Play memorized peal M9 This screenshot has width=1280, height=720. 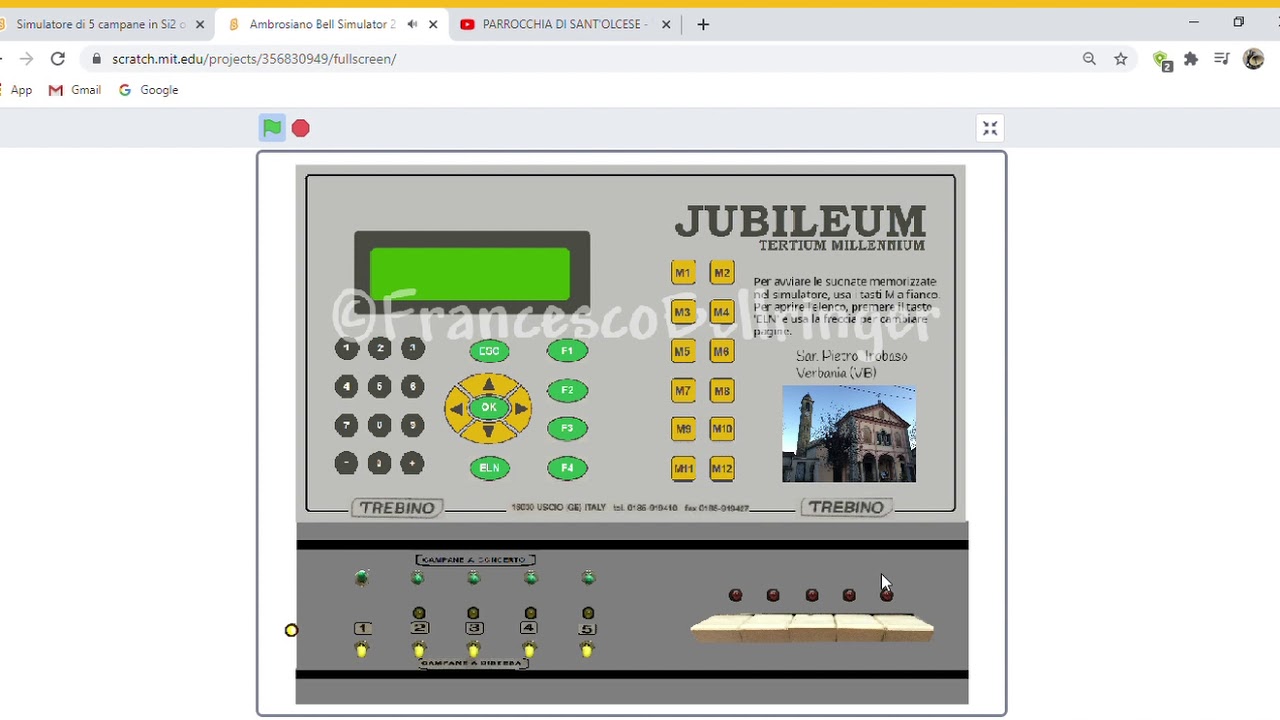[683, 429]
